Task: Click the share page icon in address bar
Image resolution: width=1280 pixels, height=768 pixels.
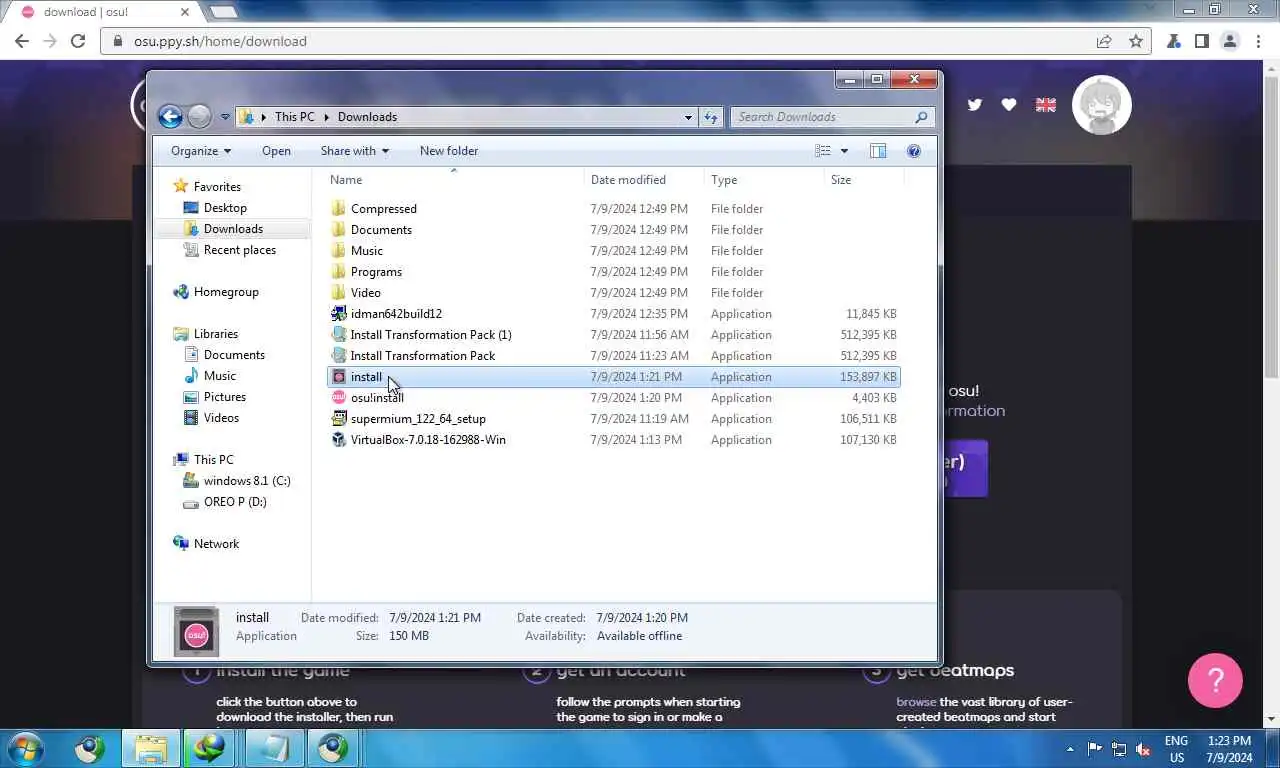Action: point(1104,41)
